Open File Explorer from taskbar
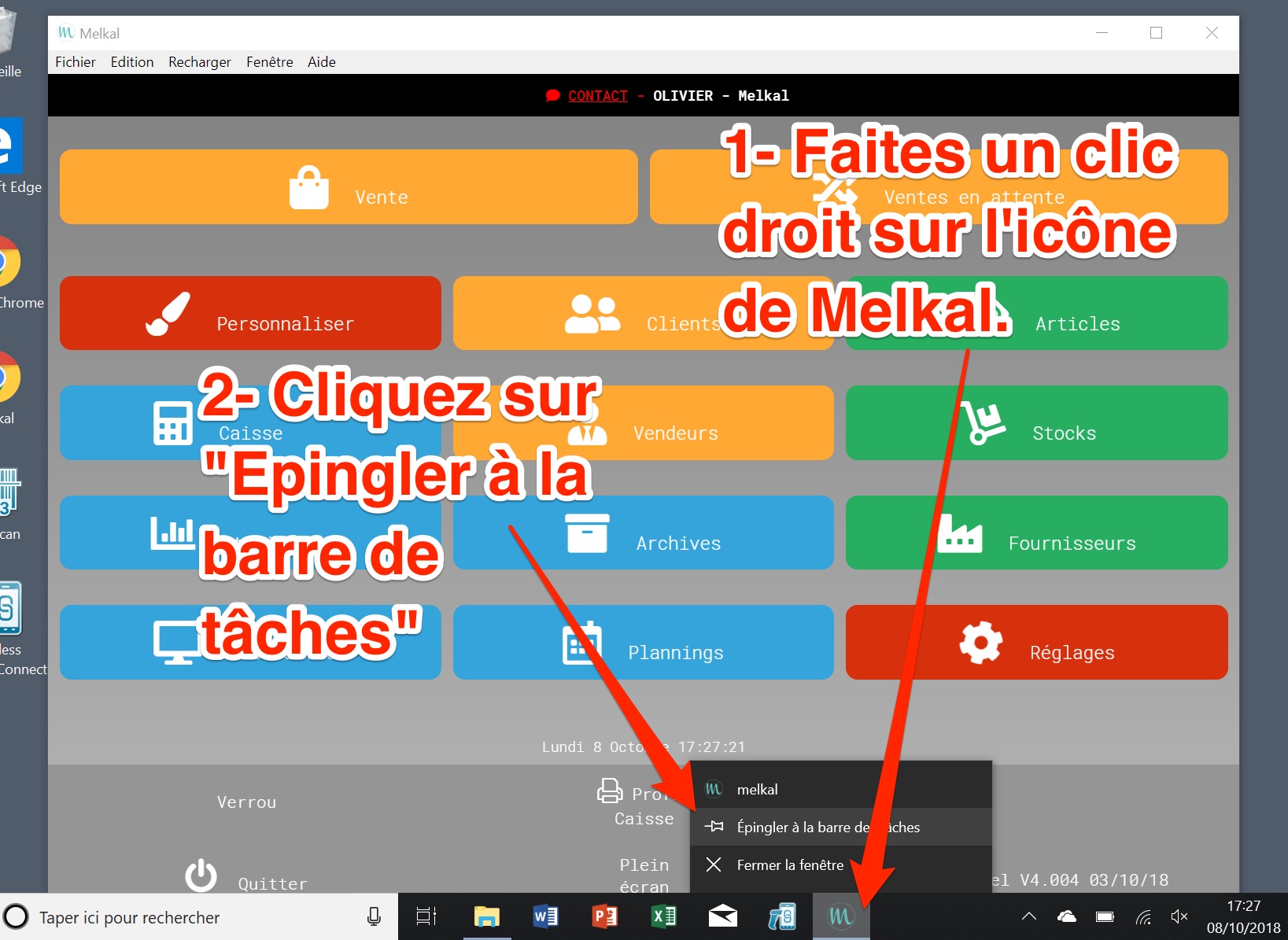 click(487, 916)
